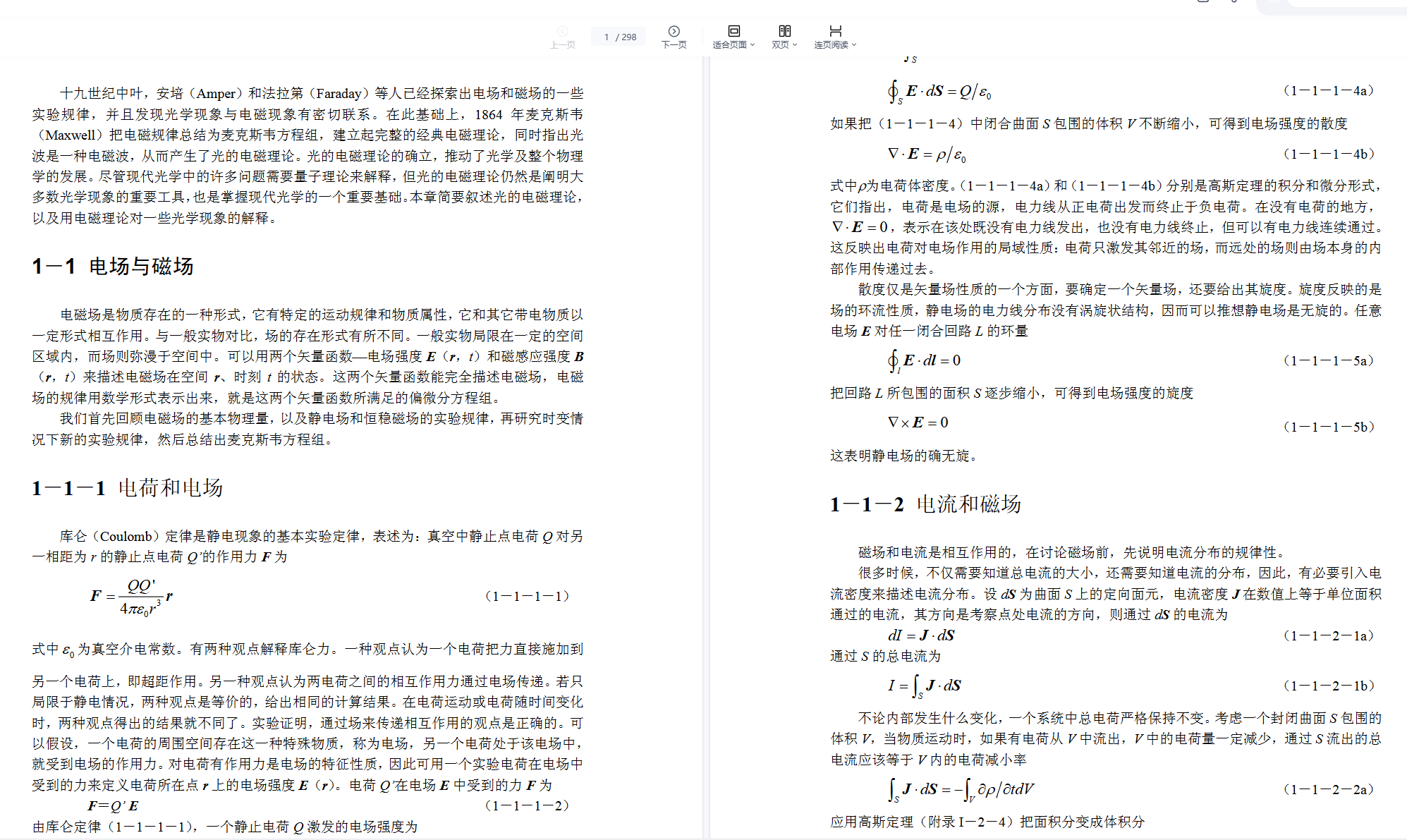This screenshot has height=840, width=1407.
Task: Click equation label (1-1-1-4b)
Action: point(1328,154)
